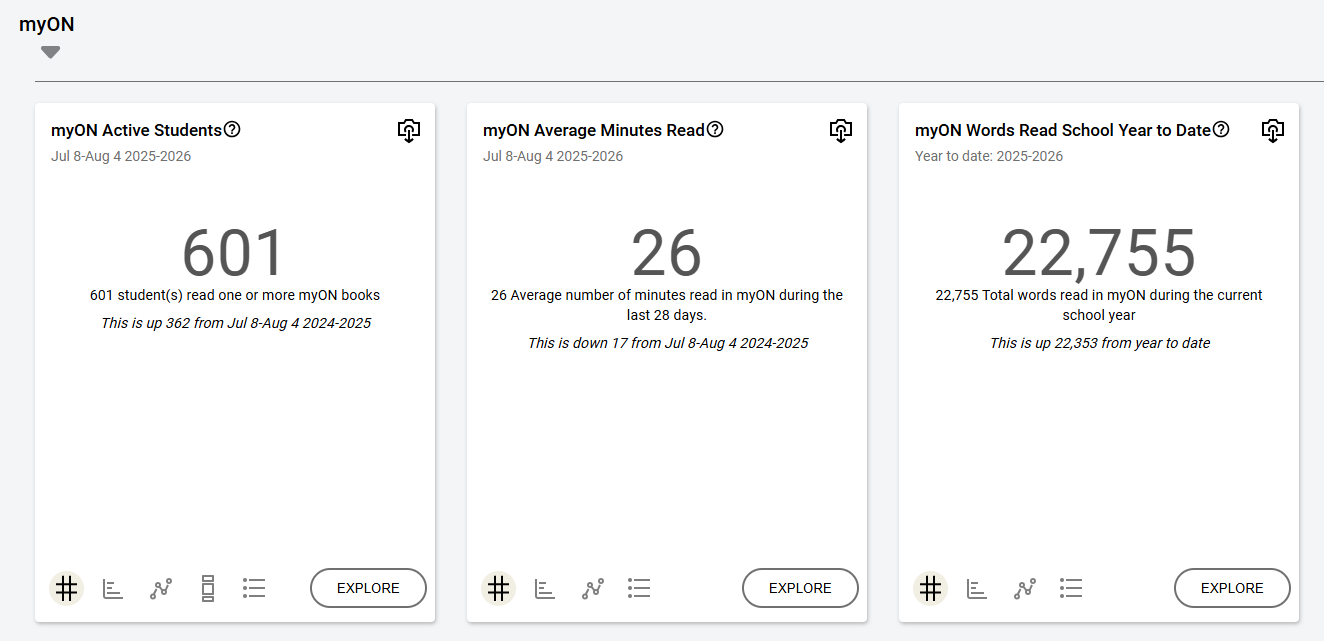Click the large 601 value
1324x641 pixels.
(x=234, y=253)
